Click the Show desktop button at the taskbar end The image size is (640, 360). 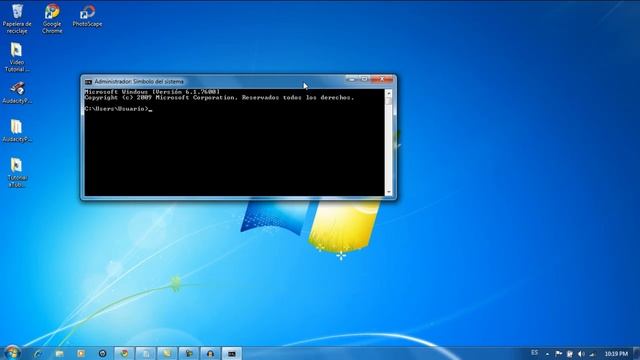636,353
